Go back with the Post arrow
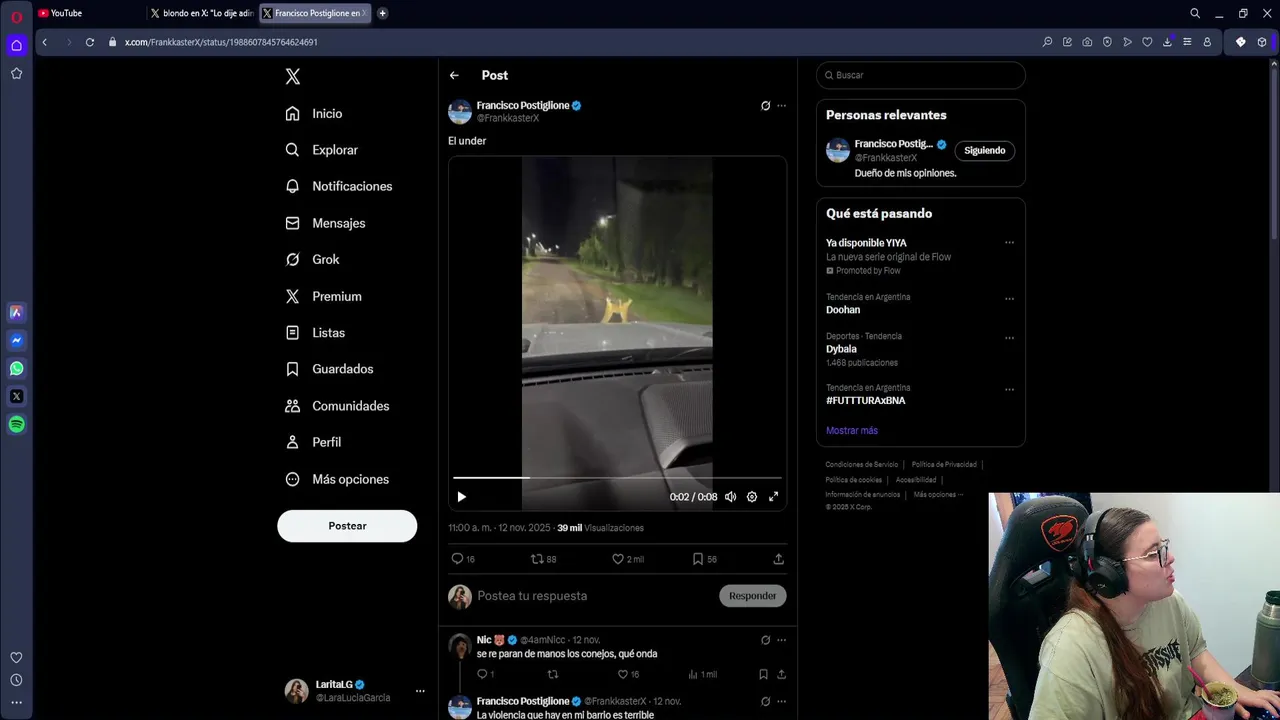The image size is (1280, 720). (454, 75)
